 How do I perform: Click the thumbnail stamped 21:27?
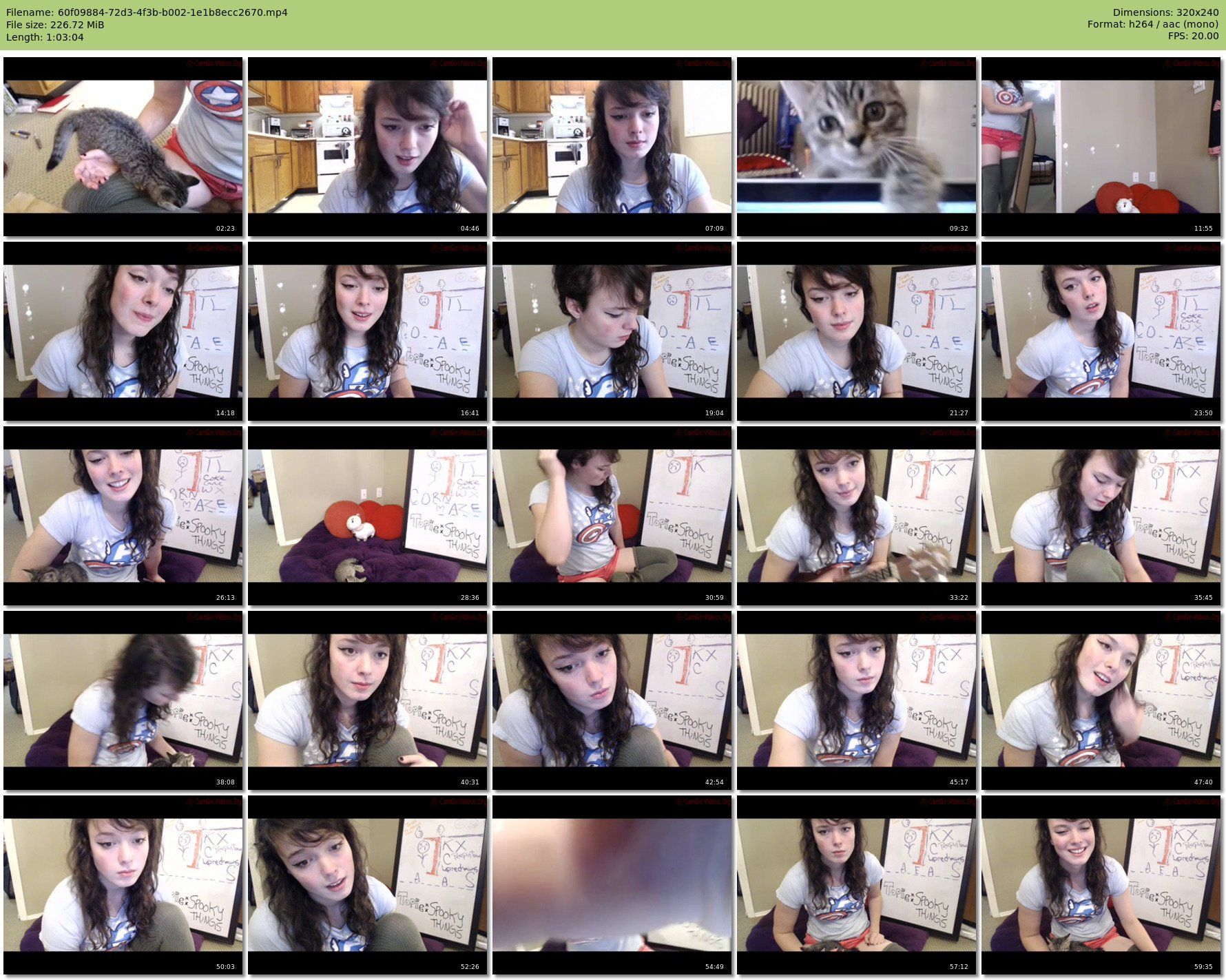[x=857, y=331]
